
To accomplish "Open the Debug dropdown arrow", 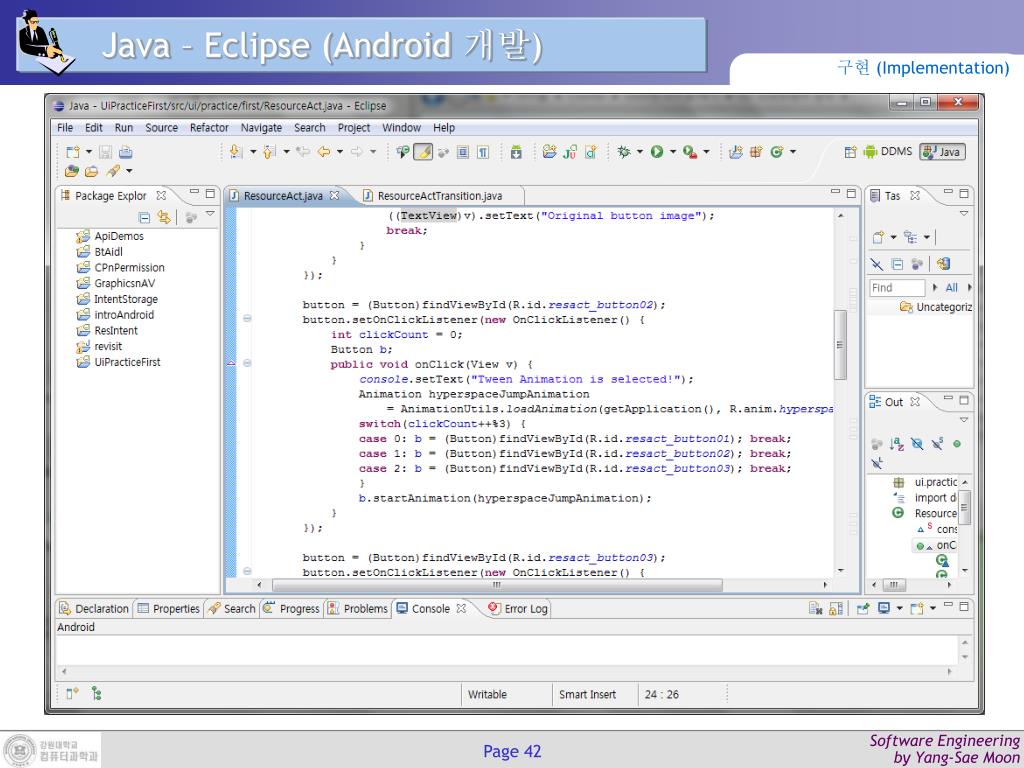I will [x=639, y=152].
